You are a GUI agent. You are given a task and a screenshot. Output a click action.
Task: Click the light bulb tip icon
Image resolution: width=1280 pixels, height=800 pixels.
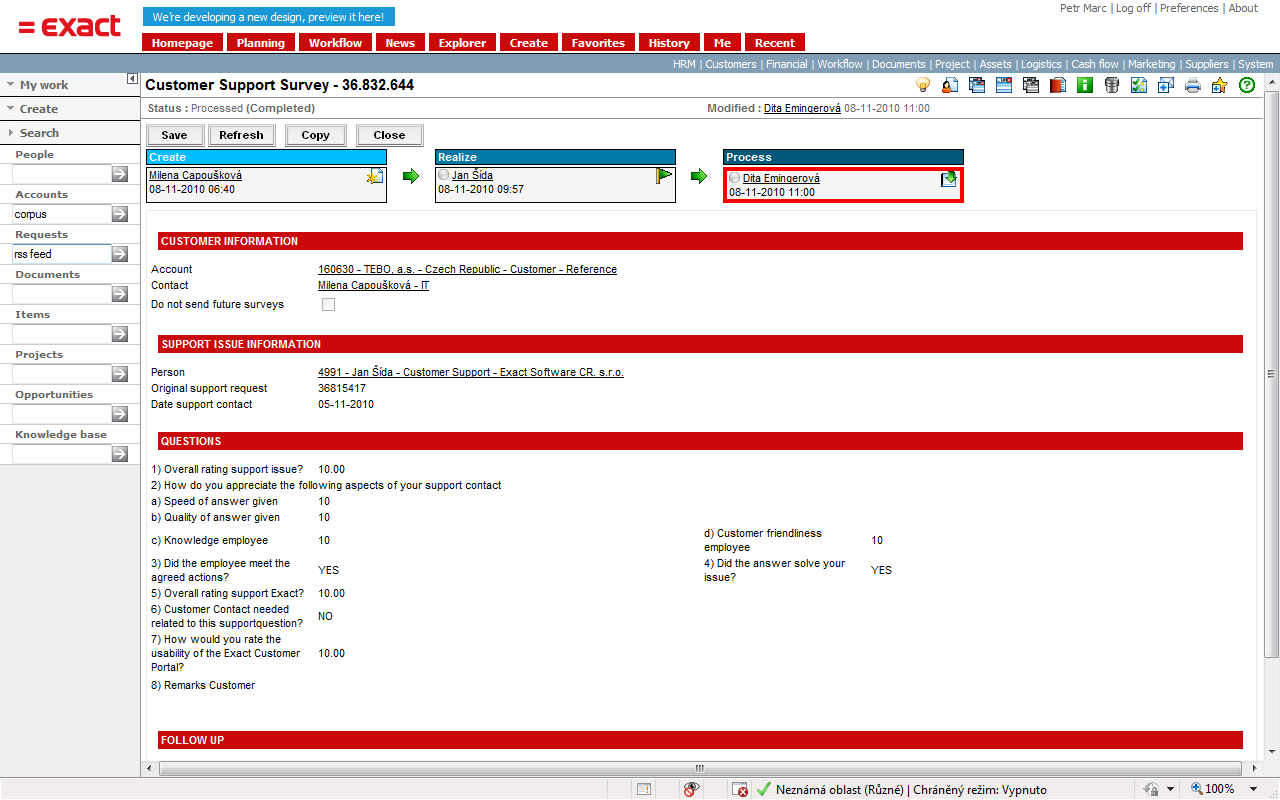coord(923,85)
